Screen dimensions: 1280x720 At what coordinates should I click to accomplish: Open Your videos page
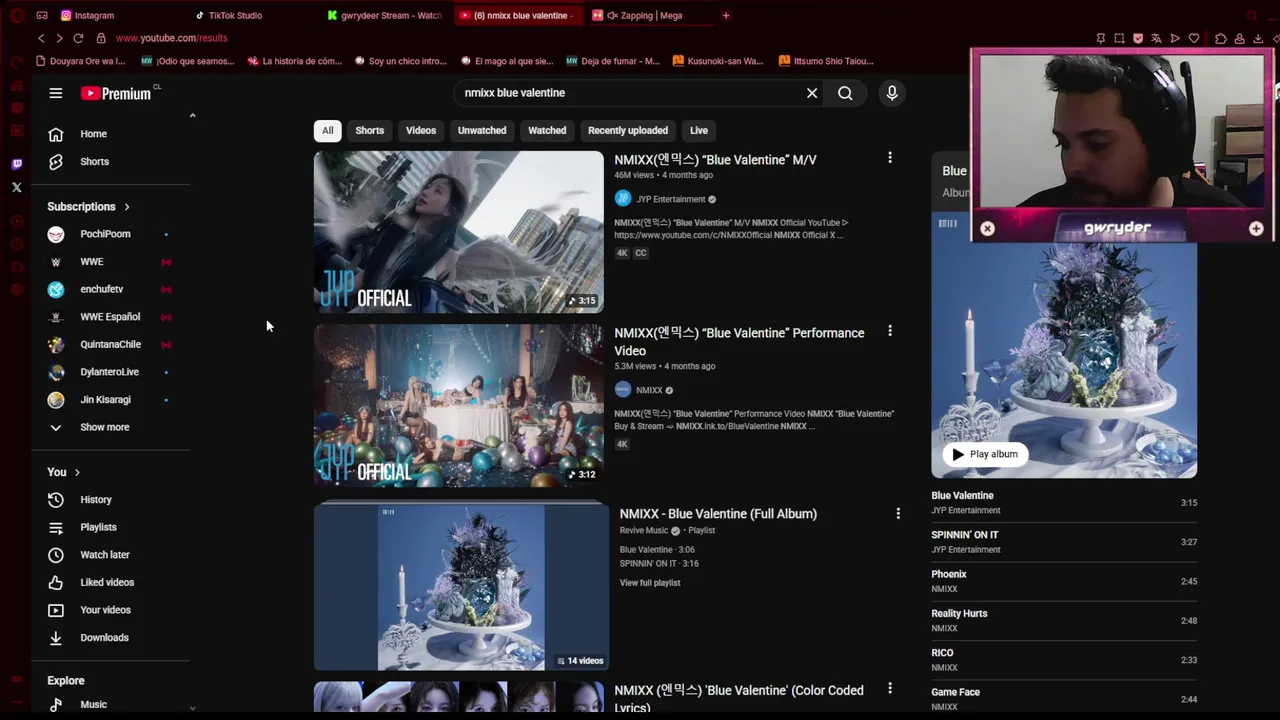(x=105, y=610)
